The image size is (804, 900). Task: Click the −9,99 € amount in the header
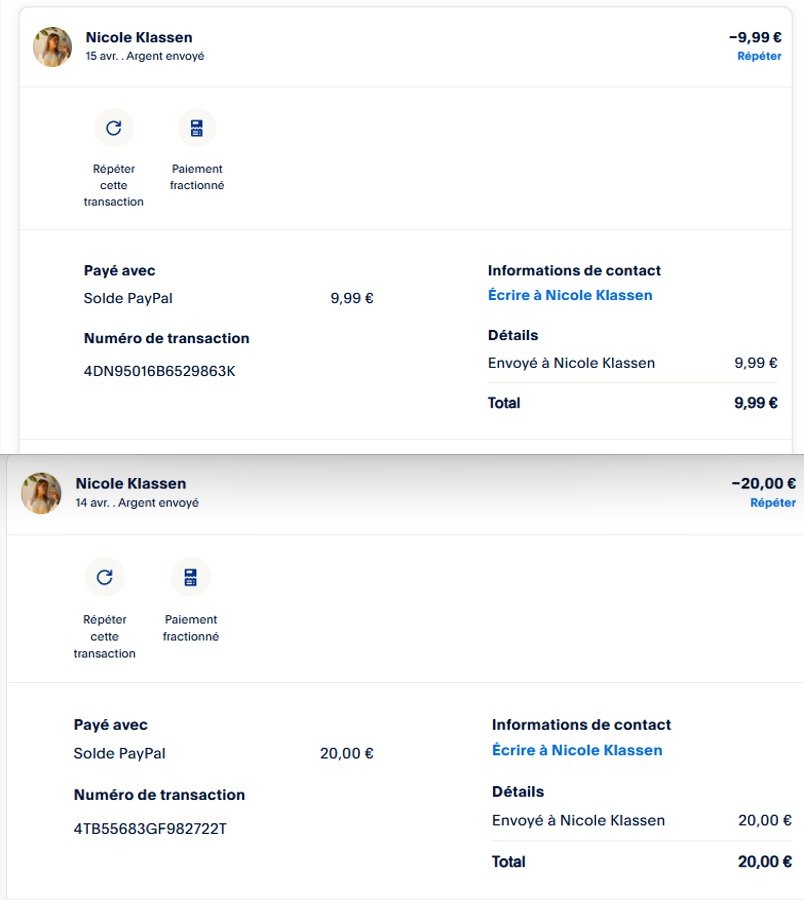(755, 38)
